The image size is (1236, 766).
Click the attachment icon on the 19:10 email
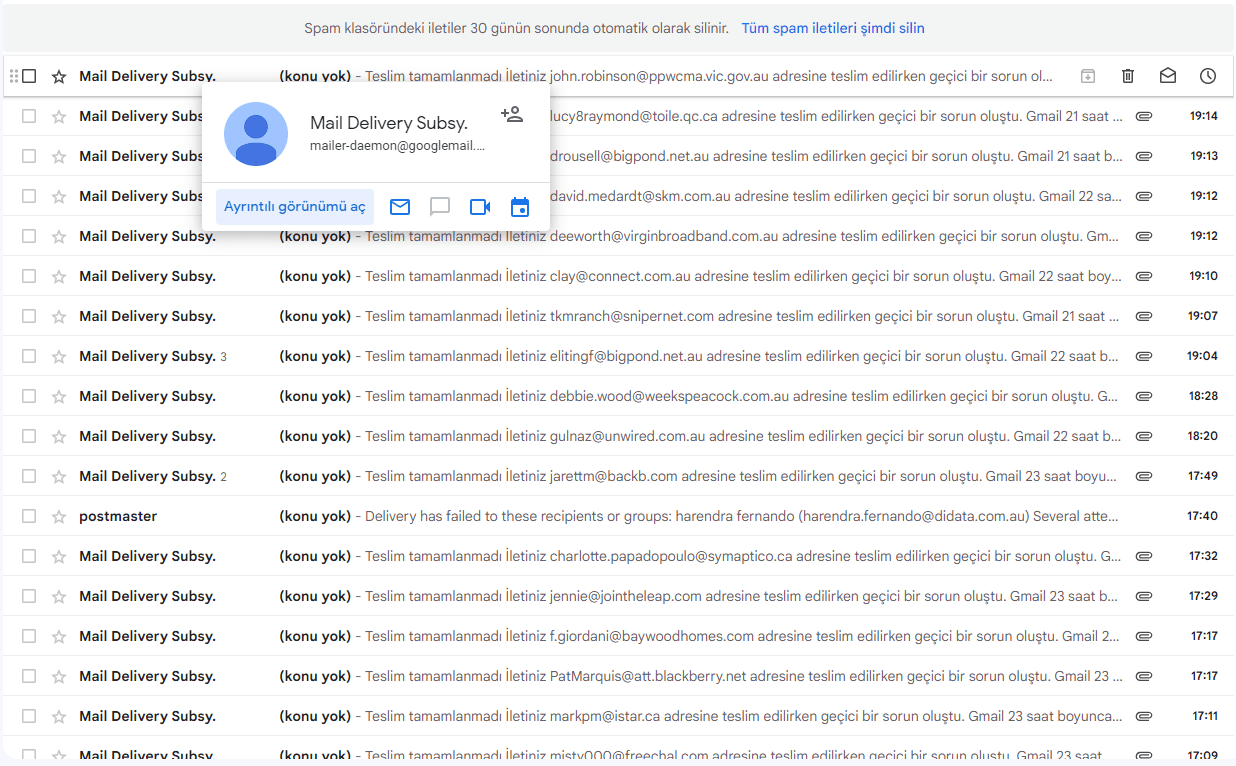[x=1144, y=276]
